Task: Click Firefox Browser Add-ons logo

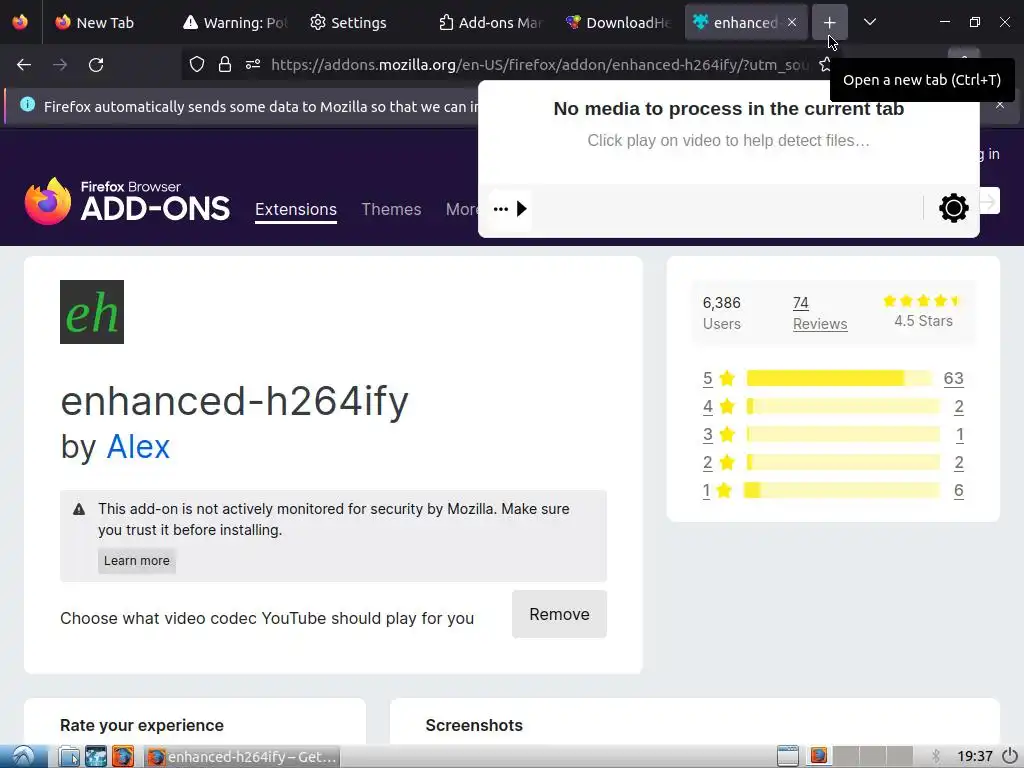Action: [127, 201]
